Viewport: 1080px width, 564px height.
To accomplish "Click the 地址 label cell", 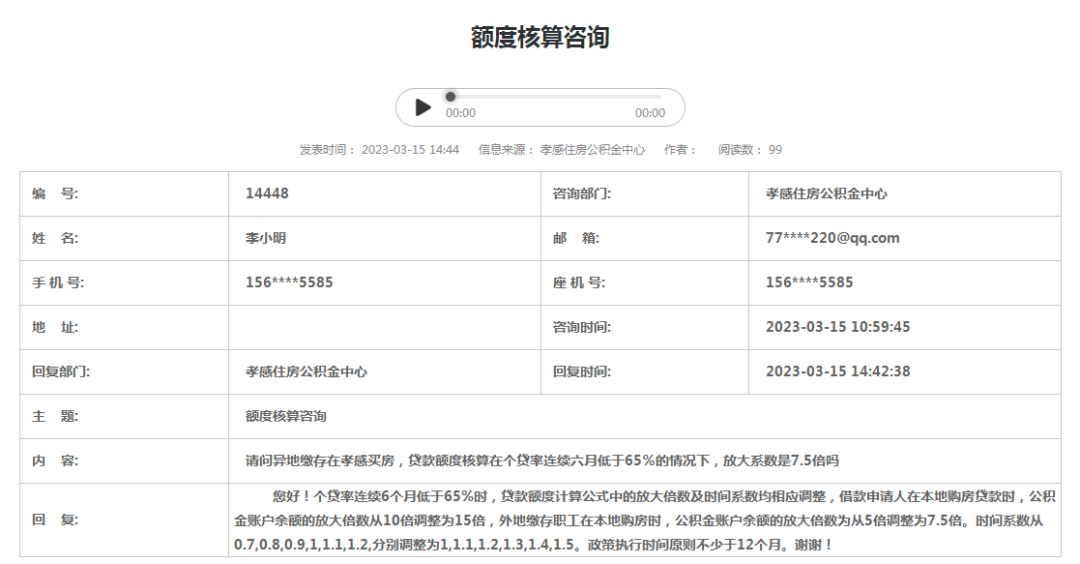I will click(124, 327).
